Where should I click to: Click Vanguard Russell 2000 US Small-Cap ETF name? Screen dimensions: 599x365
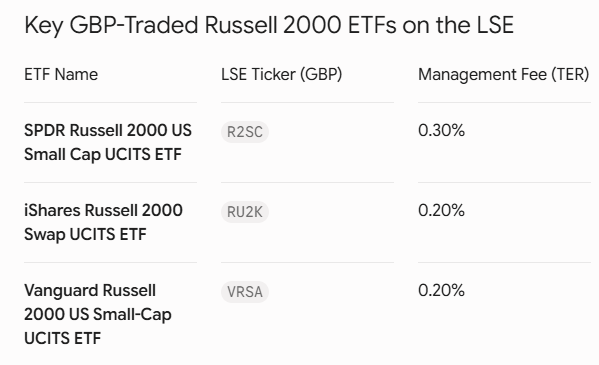[x=98, y=314]
